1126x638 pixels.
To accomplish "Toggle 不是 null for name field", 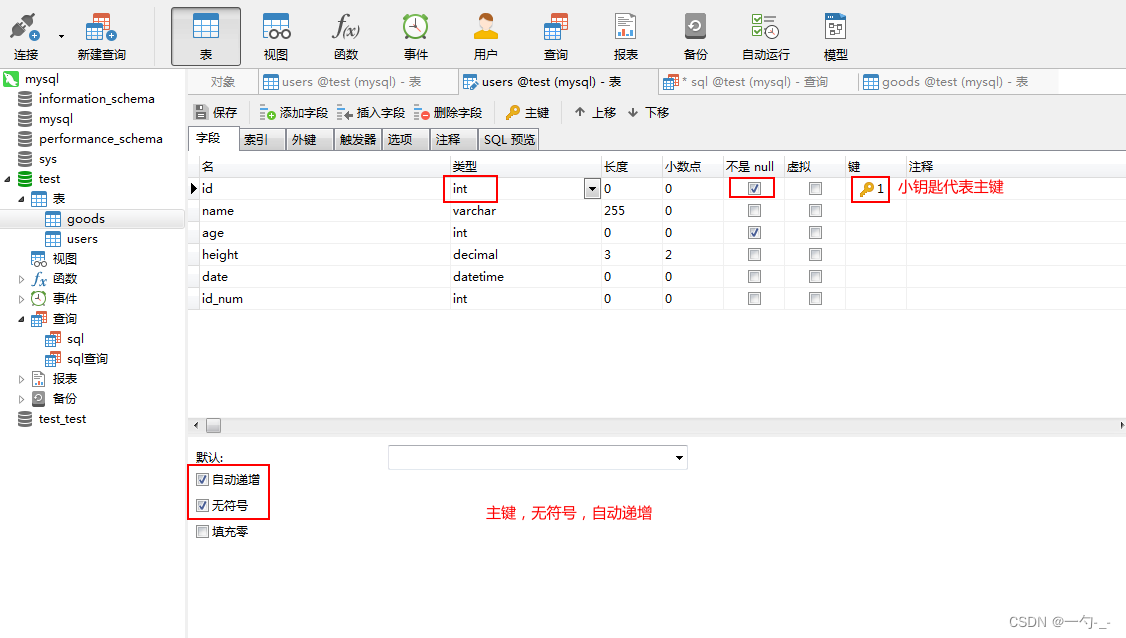I will click(754, 211).
